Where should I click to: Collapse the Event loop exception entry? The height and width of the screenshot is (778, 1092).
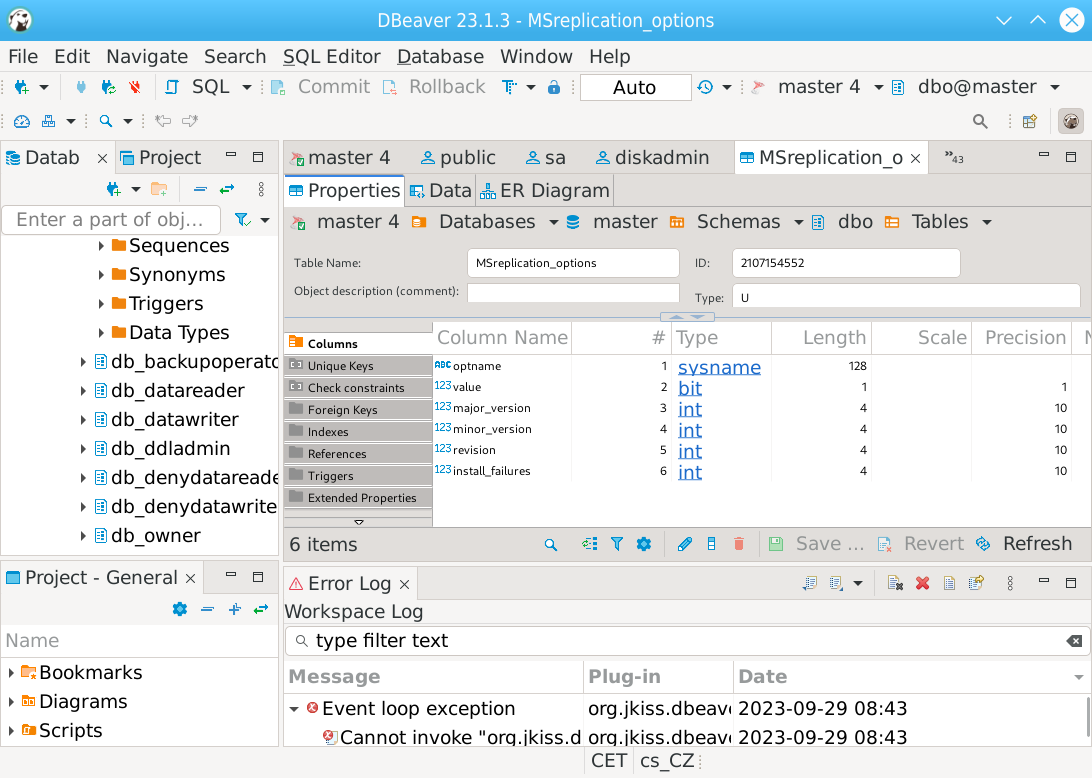295,709
